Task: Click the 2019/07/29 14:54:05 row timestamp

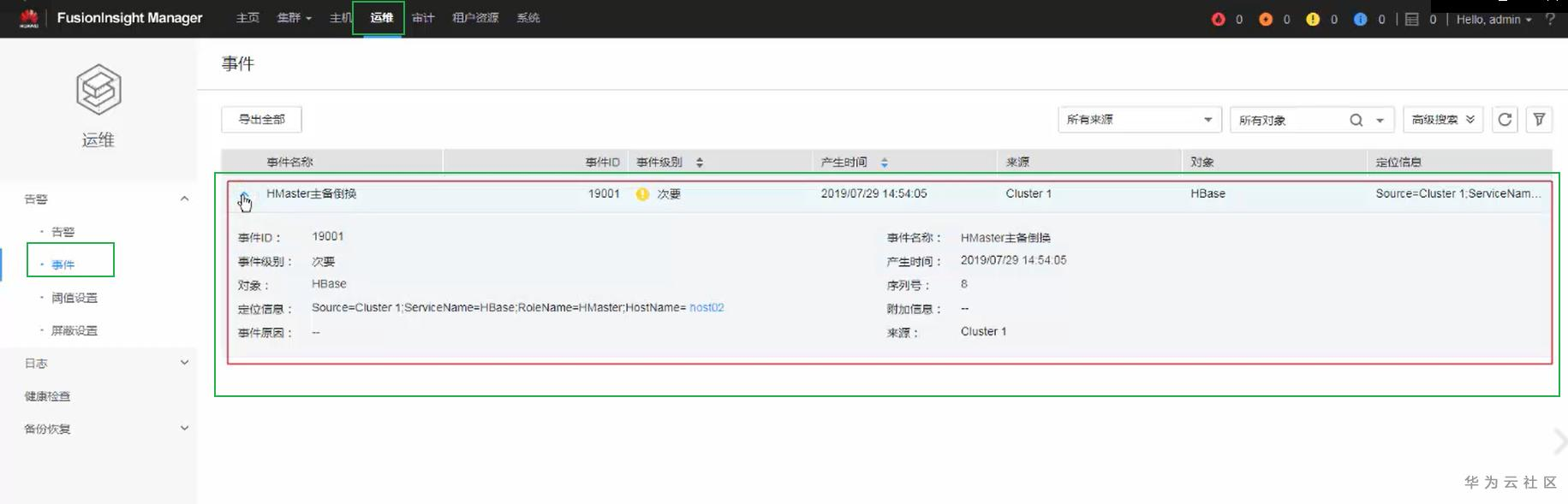Action: click(873, 193)
